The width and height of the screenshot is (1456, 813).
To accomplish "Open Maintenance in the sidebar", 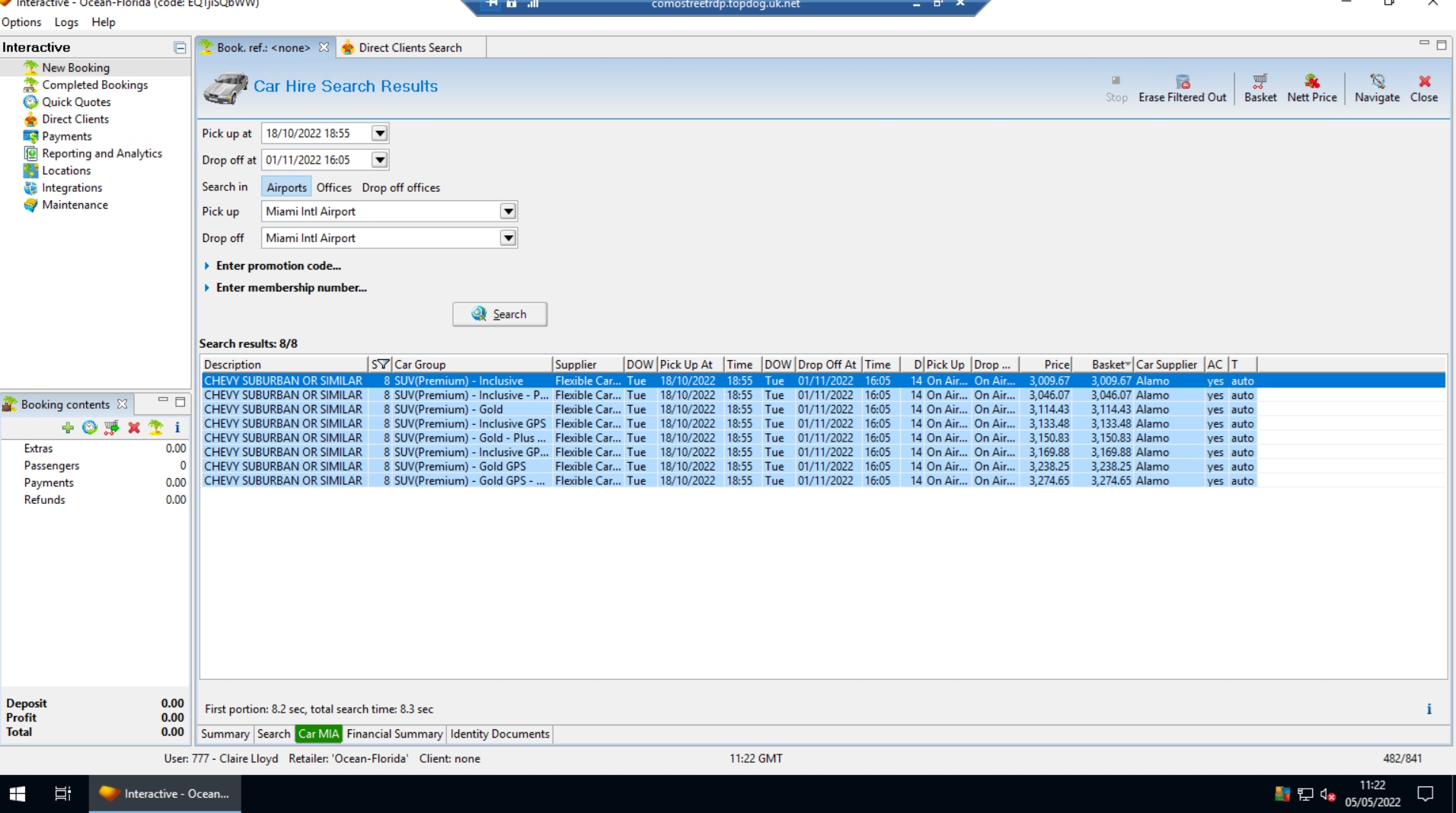I will [75, 205].
